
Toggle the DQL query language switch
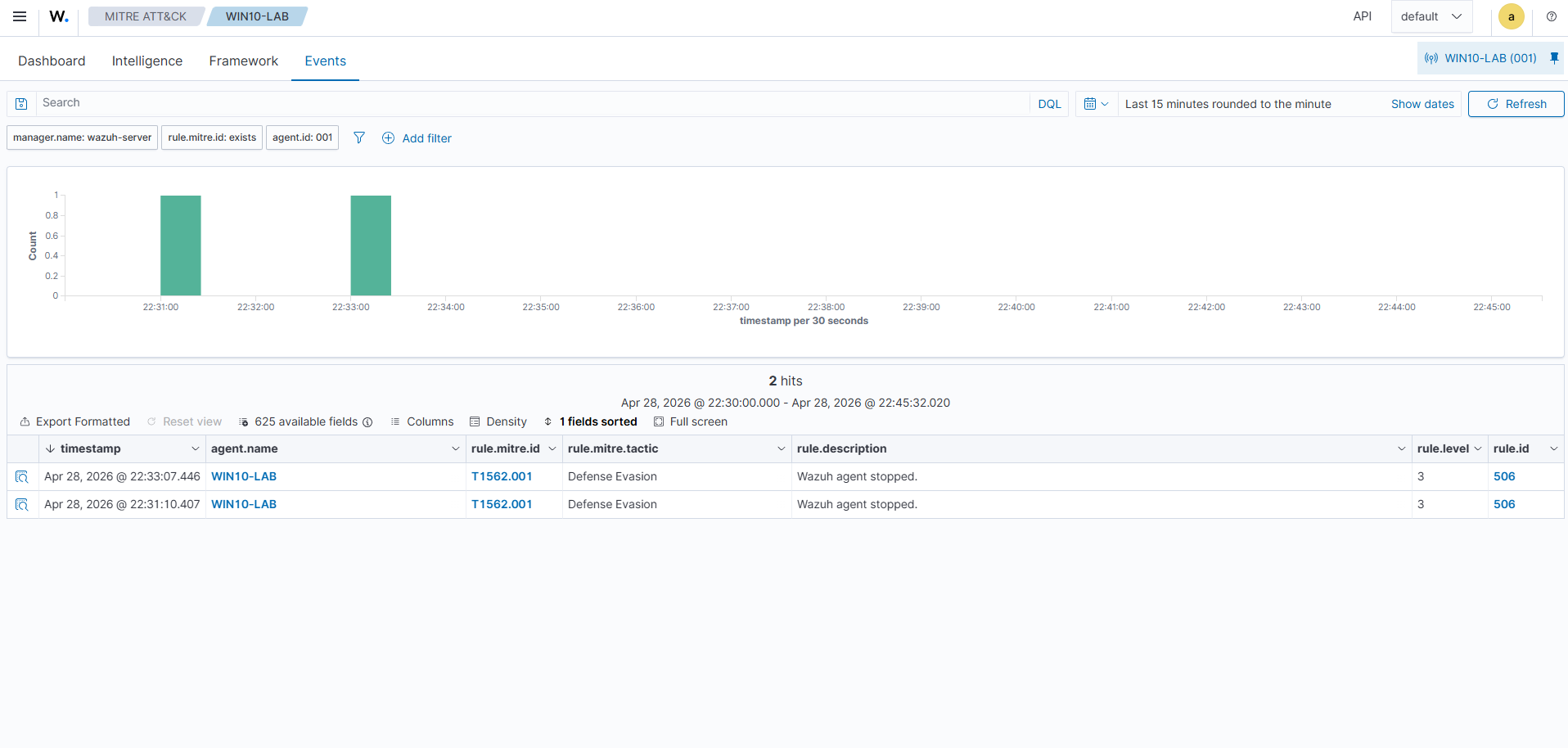1049,104
